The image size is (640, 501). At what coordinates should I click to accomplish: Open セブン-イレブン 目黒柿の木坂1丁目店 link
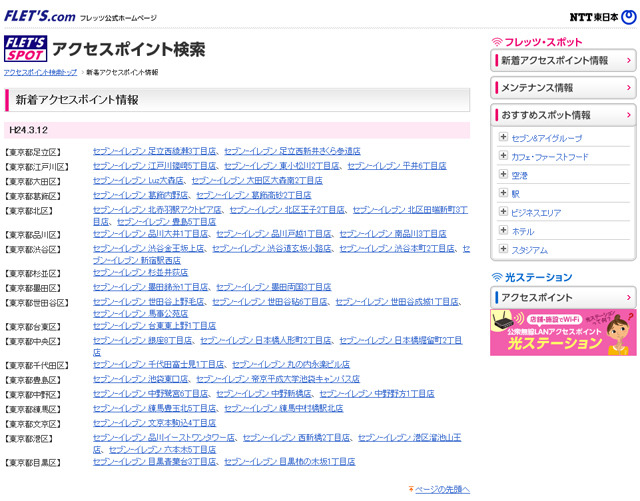coord(290,461)
